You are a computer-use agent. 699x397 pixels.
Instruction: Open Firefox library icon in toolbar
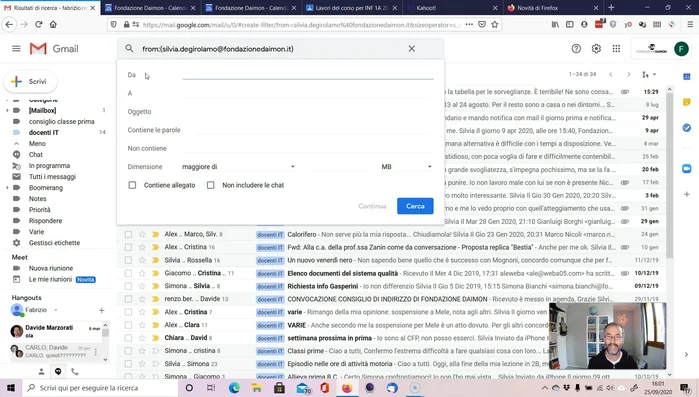pos(555,25)
